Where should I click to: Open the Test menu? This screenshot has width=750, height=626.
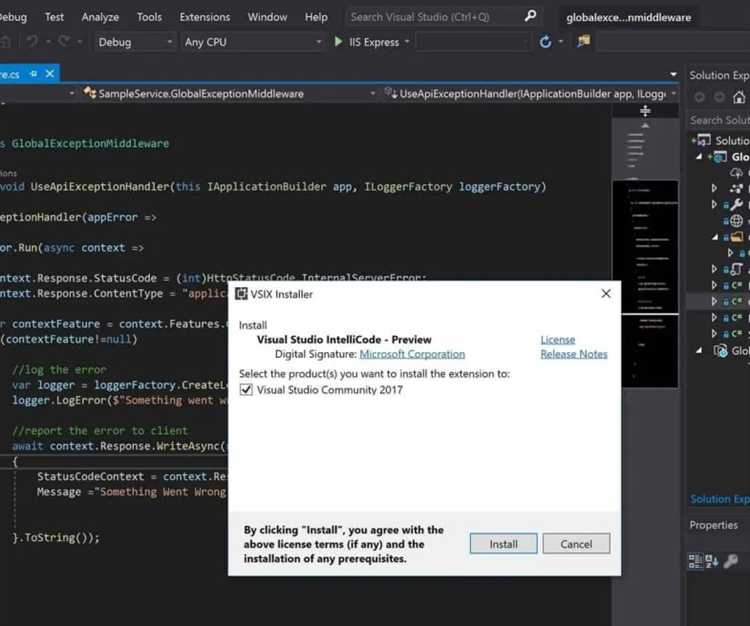(54, 17)
